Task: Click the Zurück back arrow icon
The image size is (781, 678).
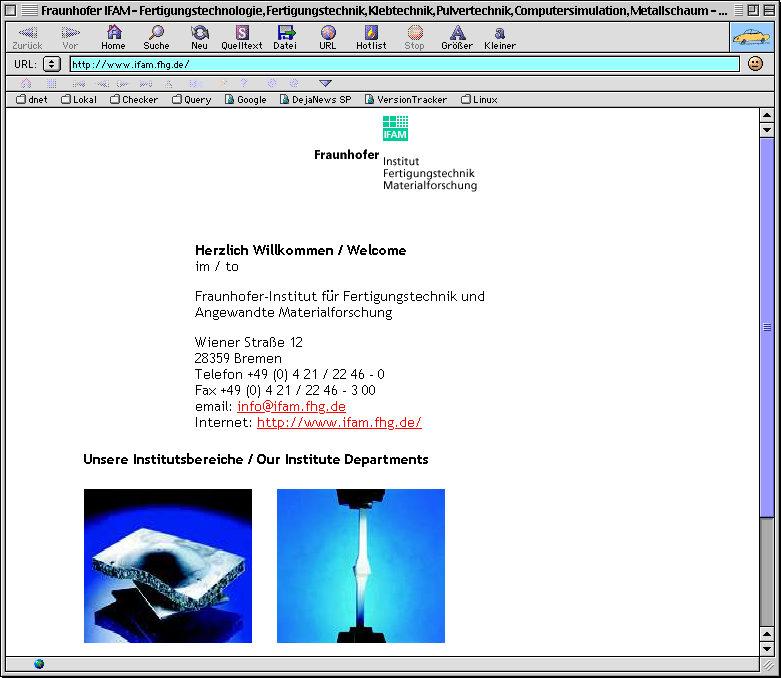Action: click(x=27, y=33)
